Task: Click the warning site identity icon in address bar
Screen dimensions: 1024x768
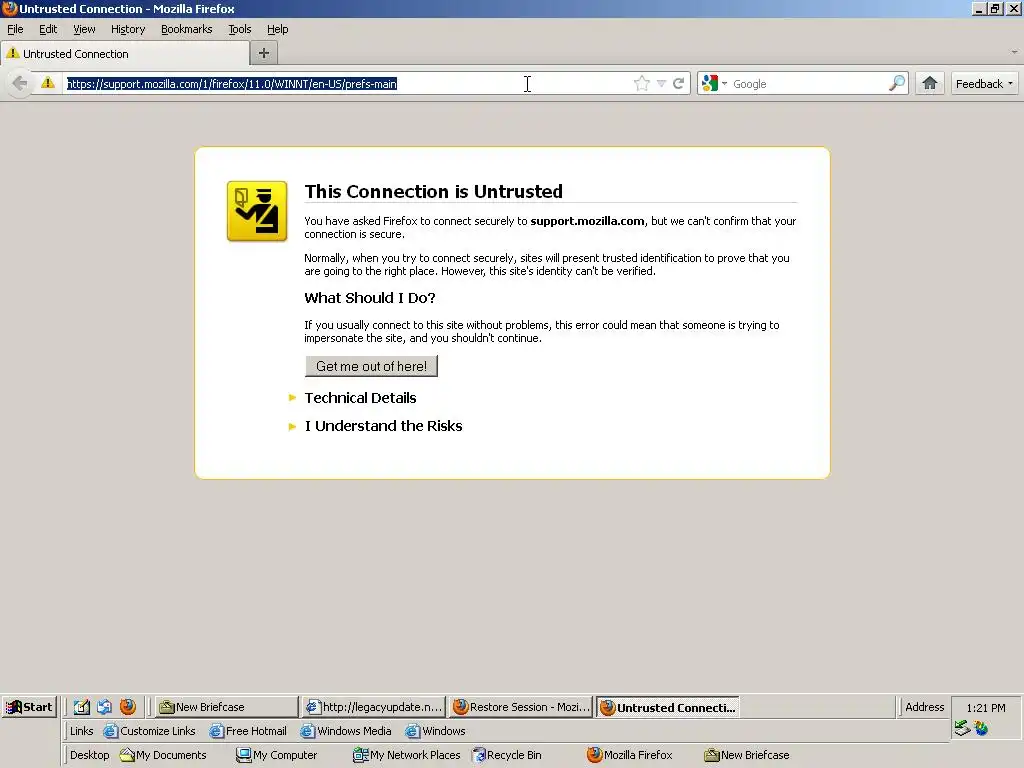Action: 48,83
